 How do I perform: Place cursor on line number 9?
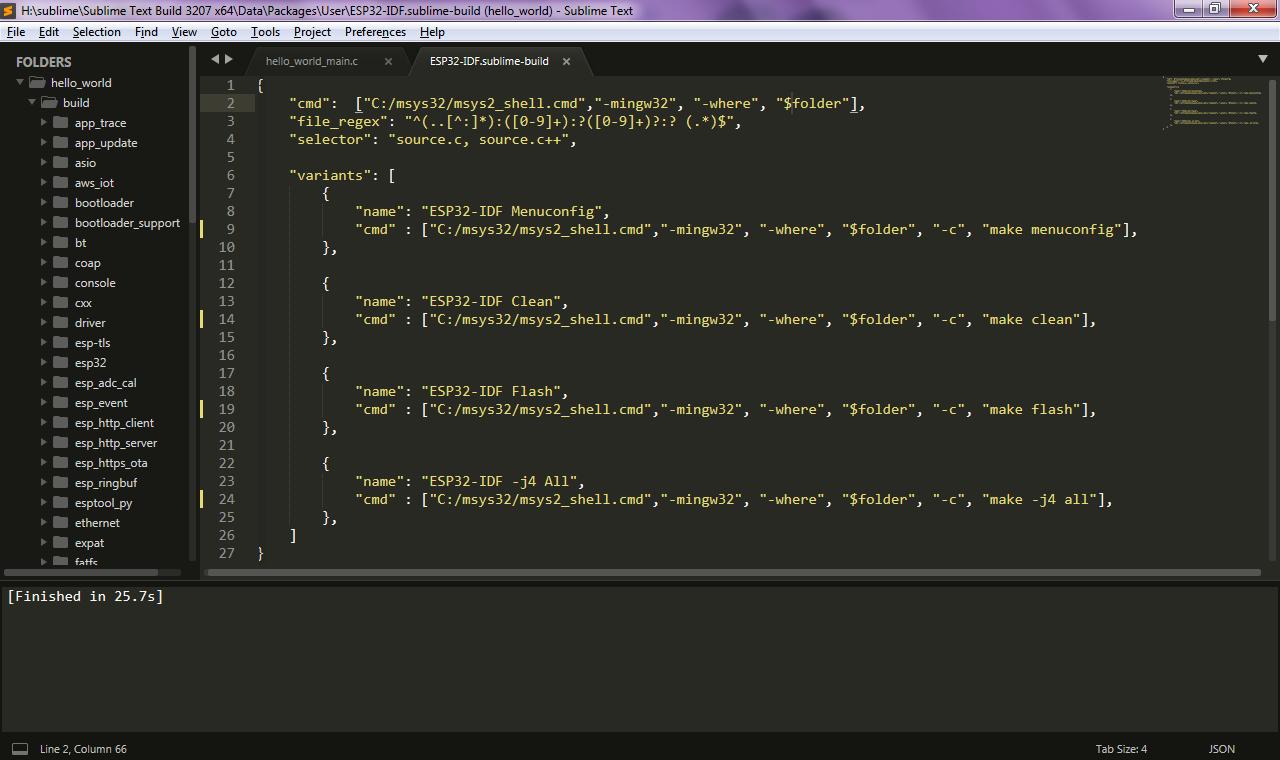(230, 229)
